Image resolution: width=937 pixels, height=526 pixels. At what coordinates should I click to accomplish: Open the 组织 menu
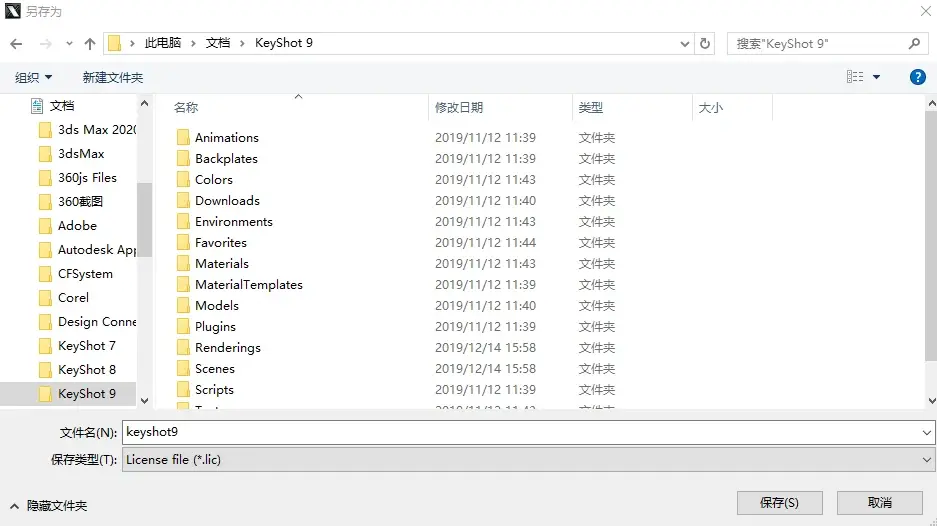[33, 77]
